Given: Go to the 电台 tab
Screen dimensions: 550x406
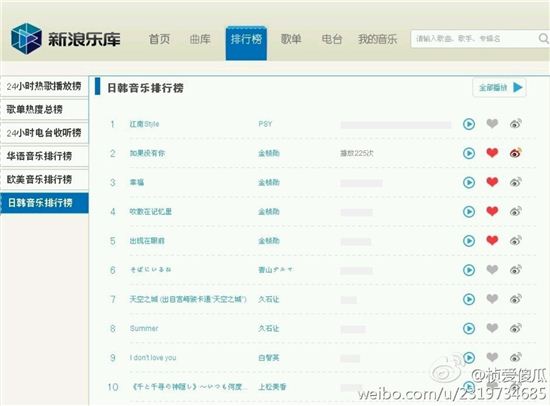Looking at the screenshot, I should pyautogui.click(x=331, y=39).
